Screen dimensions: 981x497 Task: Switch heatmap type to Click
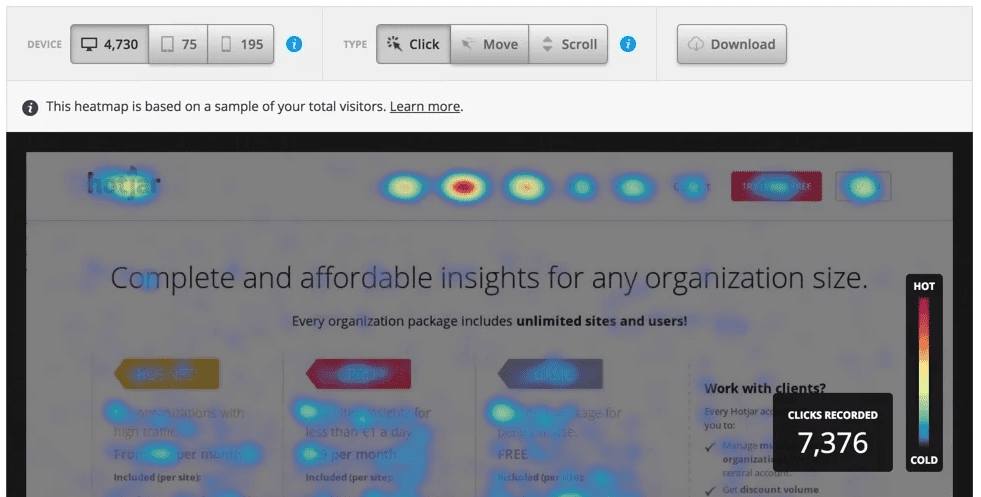pos(414,44)
